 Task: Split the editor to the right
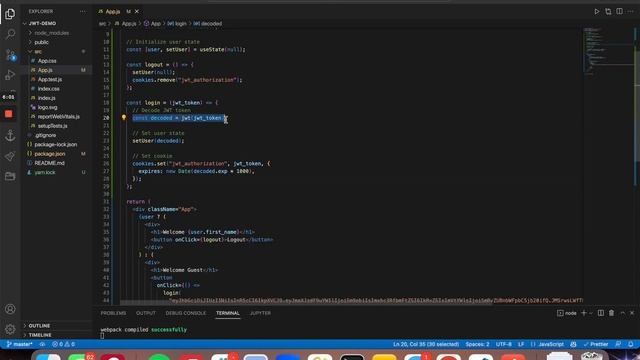click(x=620, y=11)
